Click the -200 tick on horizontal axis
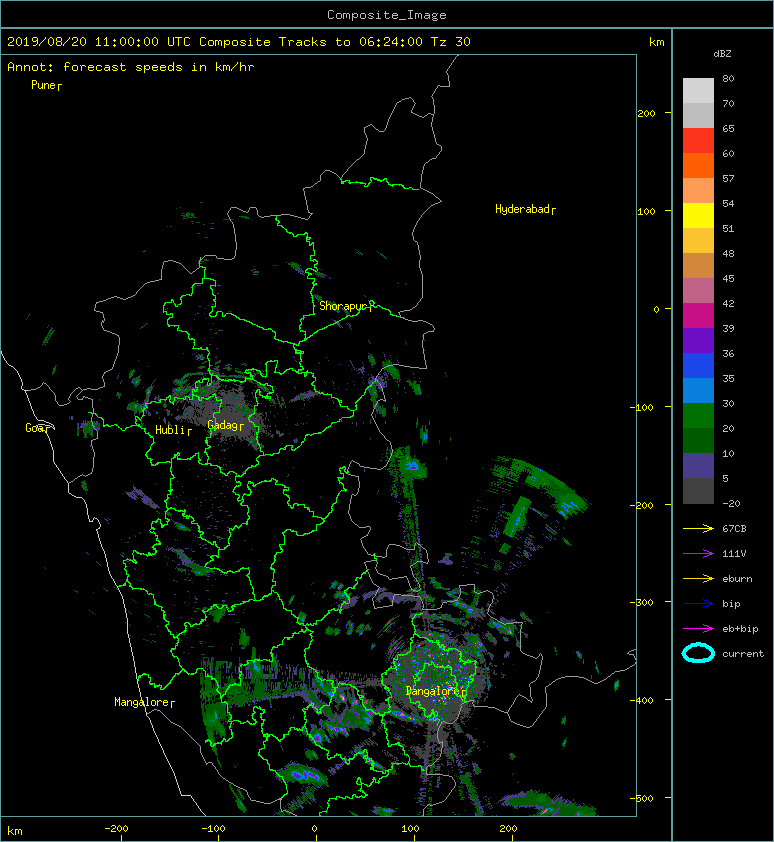774x842 pixels. point(116,829)
